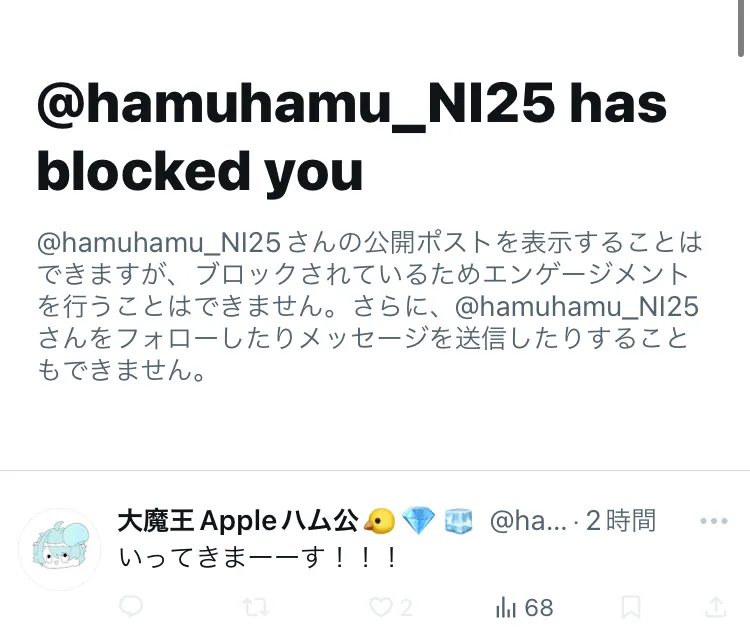The height and width of the screenshot is (635, 750).
Task: Open the three-dot more options menu
Action: point(714,521)
